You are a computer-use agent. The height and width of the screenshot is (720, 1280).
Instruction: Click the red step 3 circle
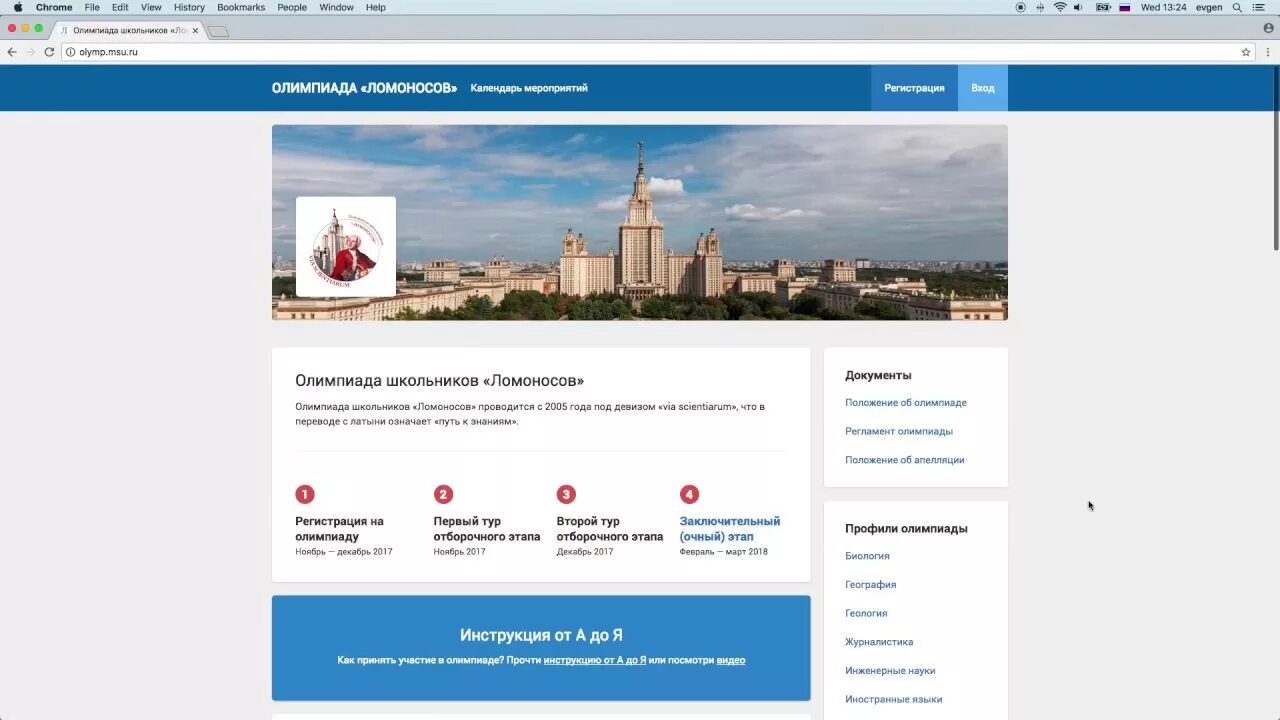(x=566, y=494)
